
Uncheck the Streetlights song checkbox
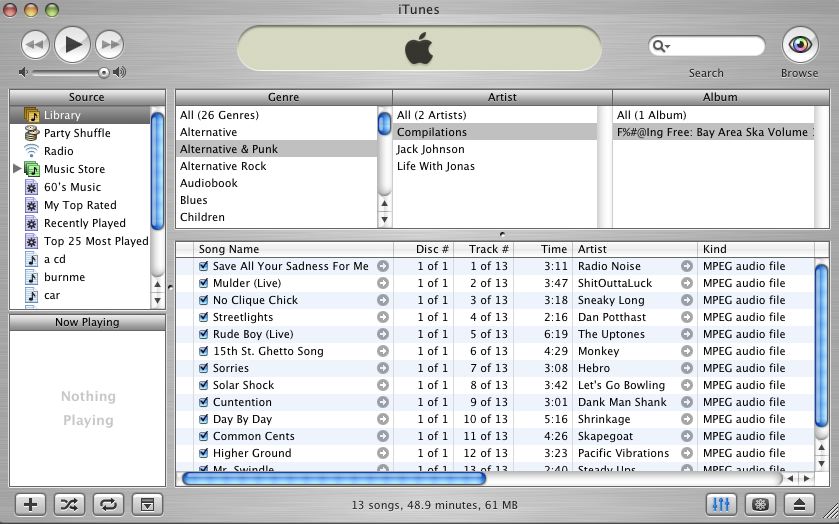pos(203,317)
